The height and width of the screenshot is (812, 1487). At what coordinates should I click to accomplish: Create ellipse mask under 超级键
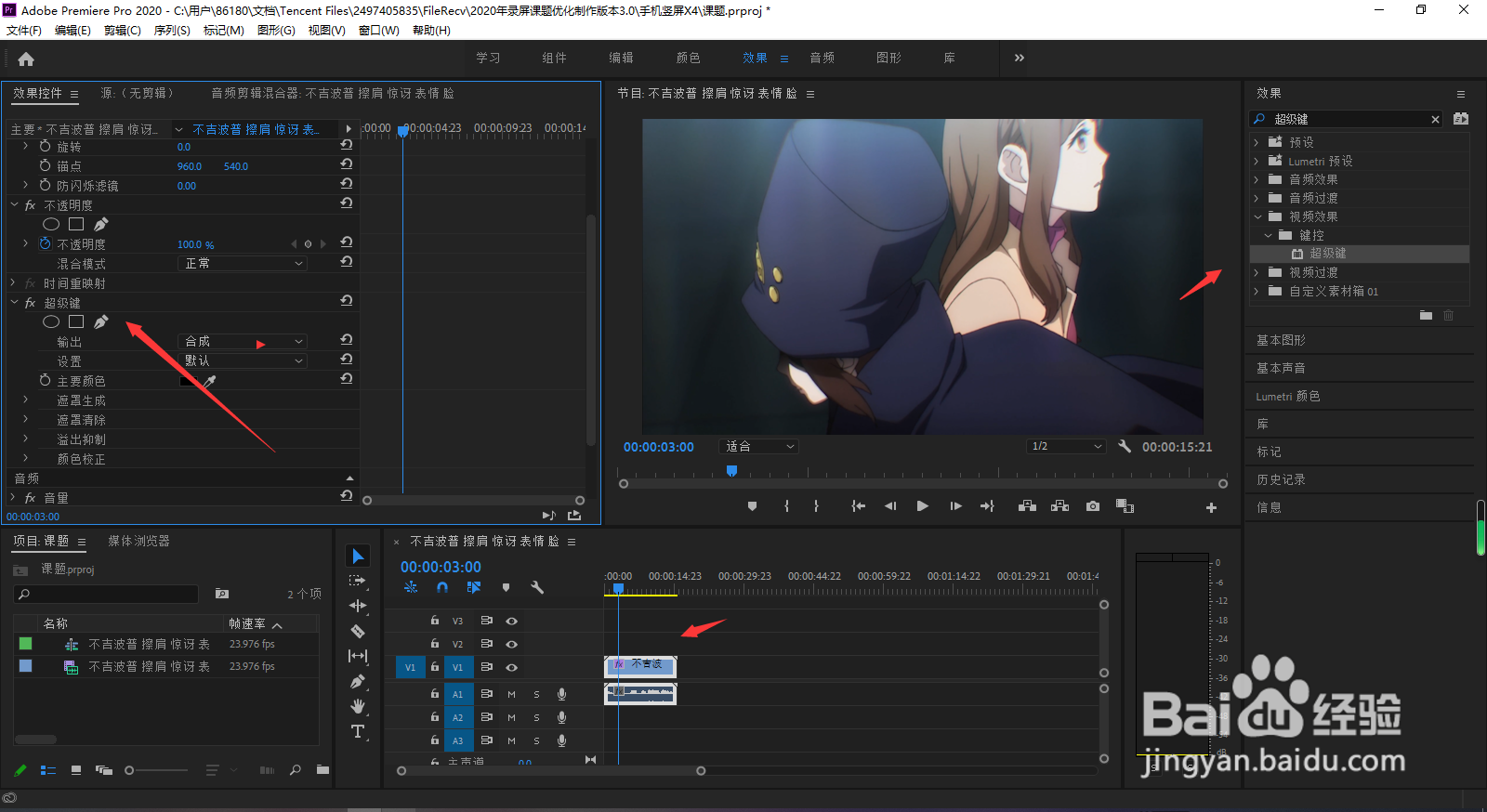[51, 321]
